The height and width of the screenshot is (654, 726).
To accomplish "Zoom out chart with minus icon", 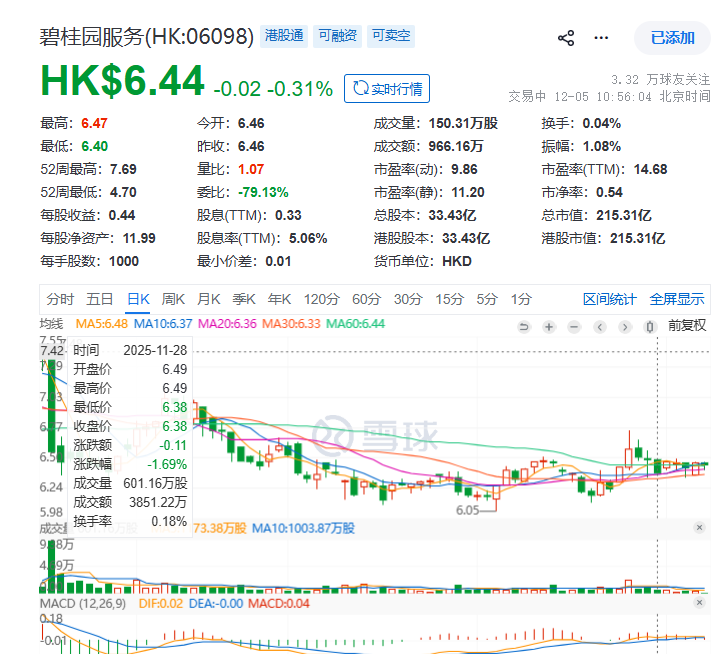I will [x=574, y=326].
